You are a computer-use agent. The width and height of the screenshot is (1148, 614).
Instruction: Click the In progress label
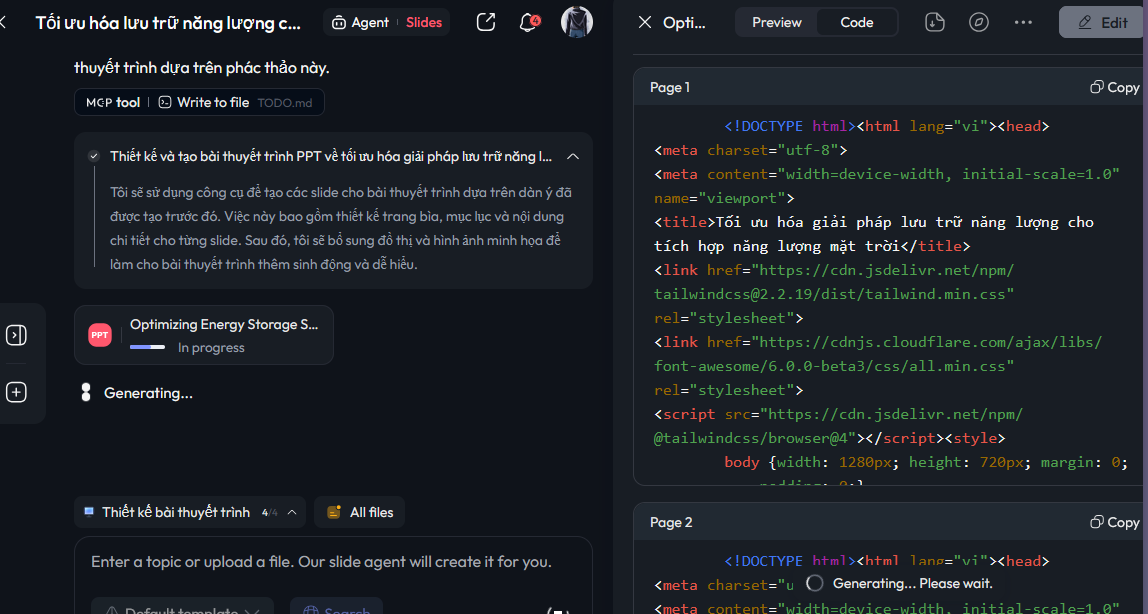211,348
